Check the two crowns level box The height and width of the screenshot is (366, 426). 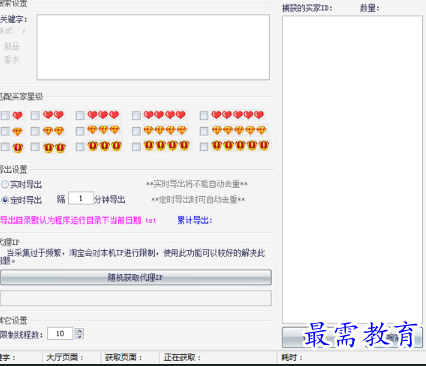[35, 147]
